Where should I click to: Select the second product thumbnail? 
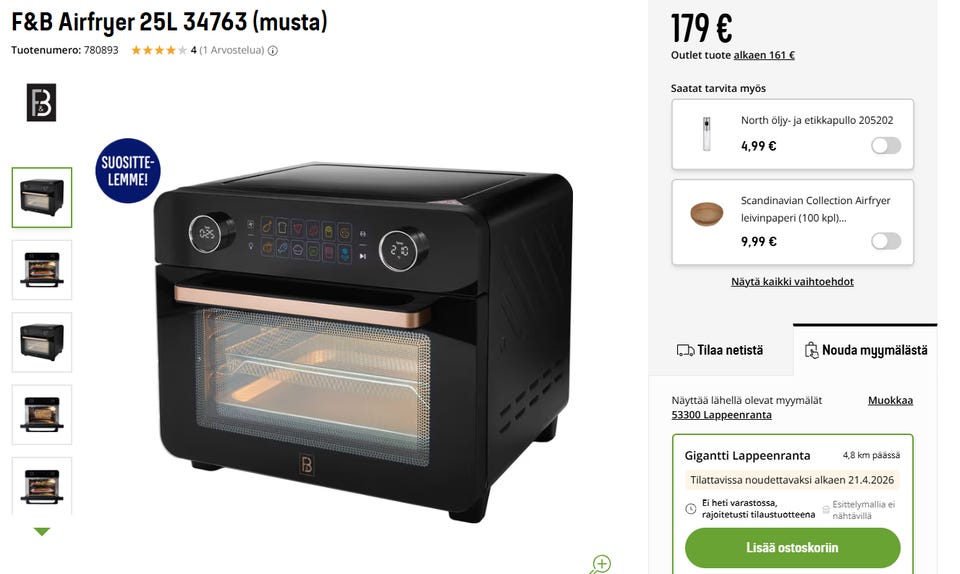(42, 270)
